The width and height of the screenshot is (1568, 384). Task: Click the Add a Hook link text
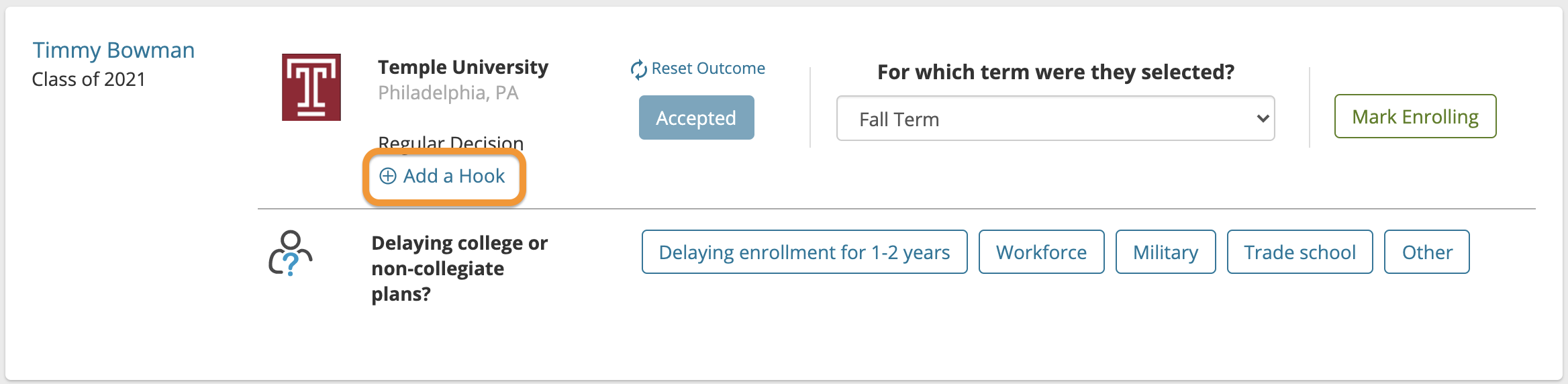(x=454, y=176)
